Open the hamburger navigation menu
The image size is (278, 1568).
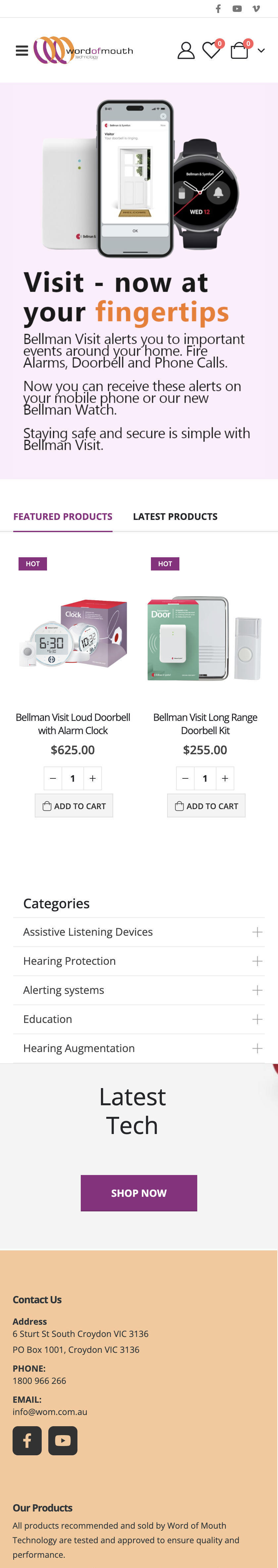[22, 51]
